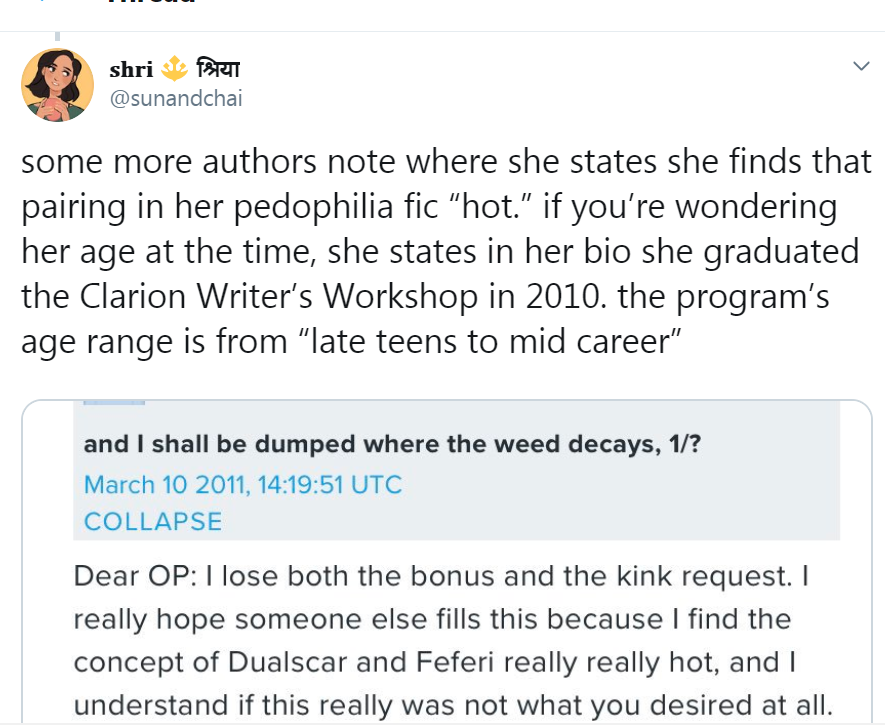Click the small blue bar atop quoted image
The image size is (885, 725).
point(114,403)
